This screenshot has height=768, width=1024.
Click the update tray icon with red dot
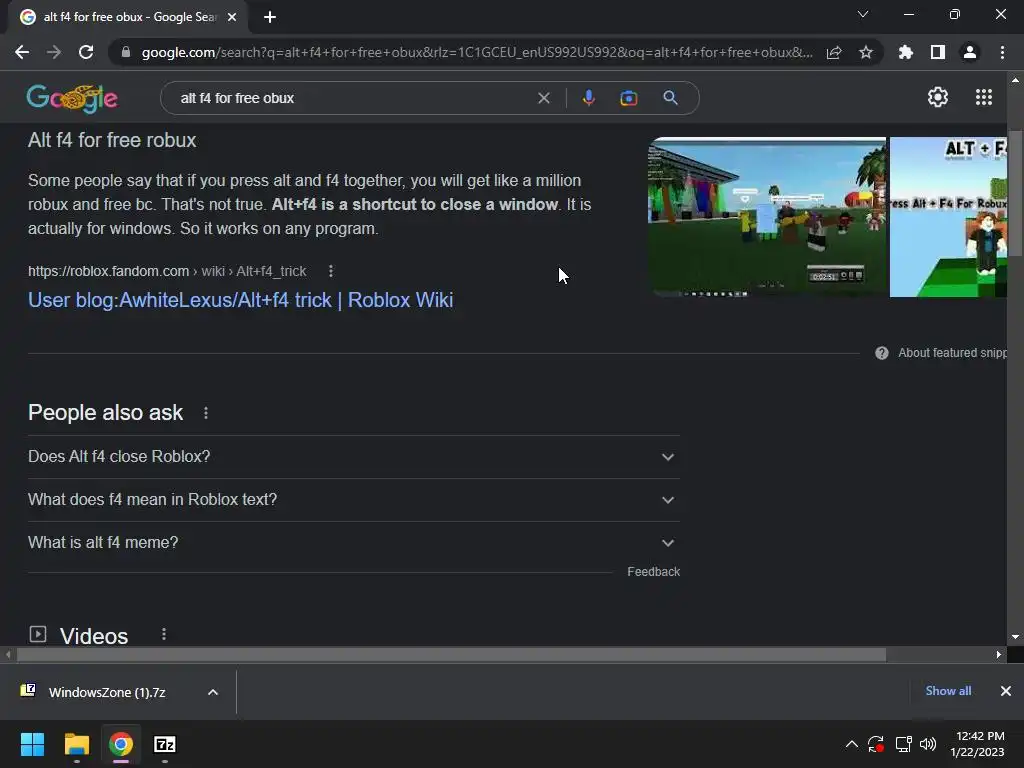(x=876, y=744)
